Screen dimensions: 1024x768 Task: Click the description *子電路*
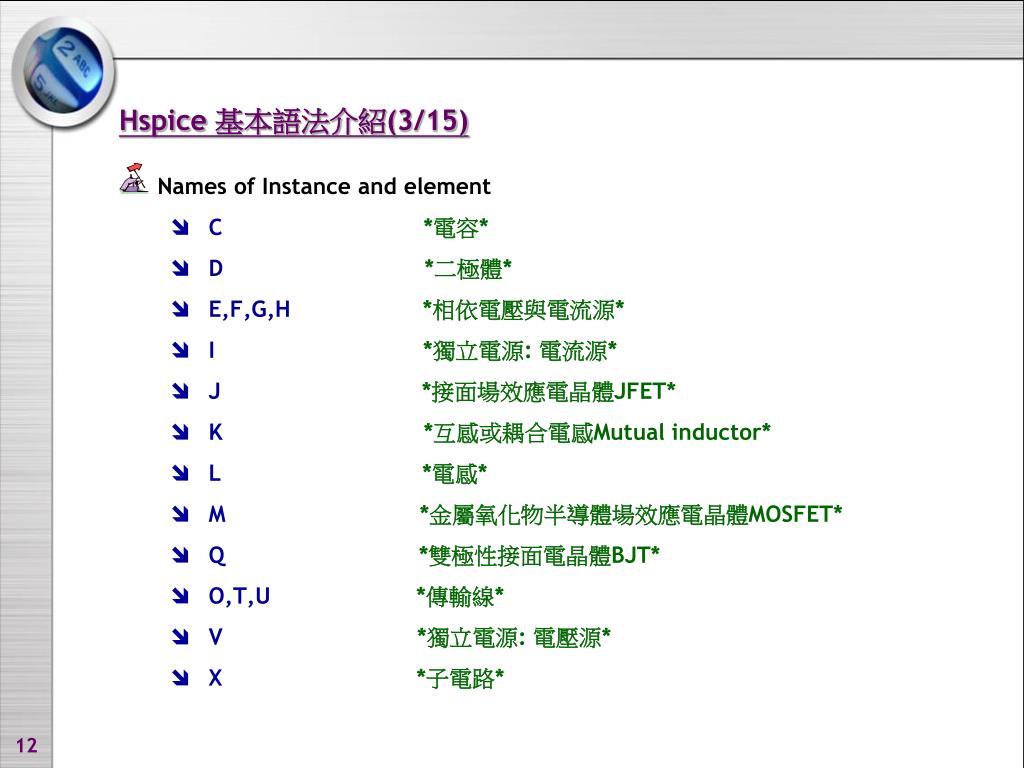coord(460,679)
